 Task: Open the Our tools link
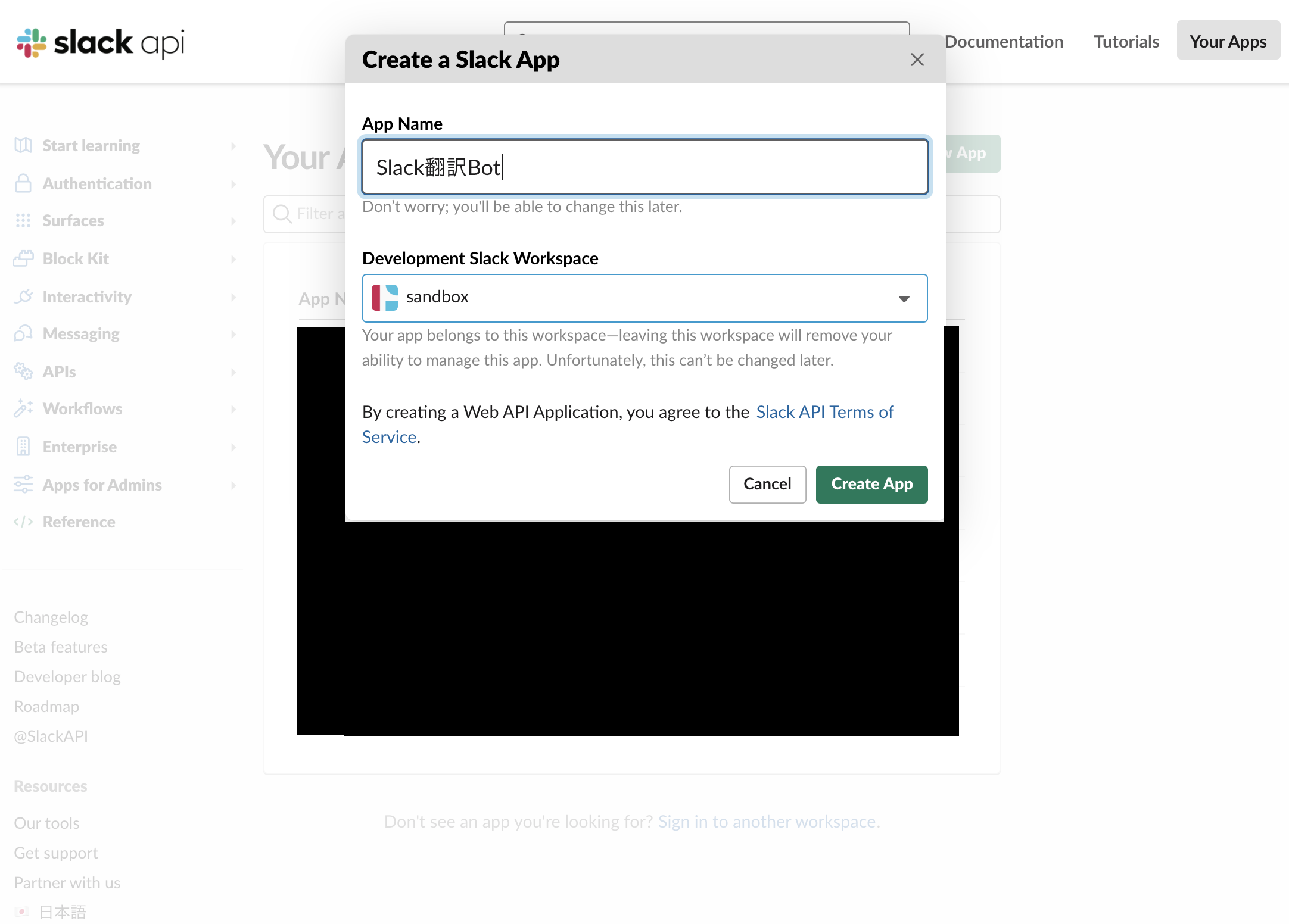(47, 823)
